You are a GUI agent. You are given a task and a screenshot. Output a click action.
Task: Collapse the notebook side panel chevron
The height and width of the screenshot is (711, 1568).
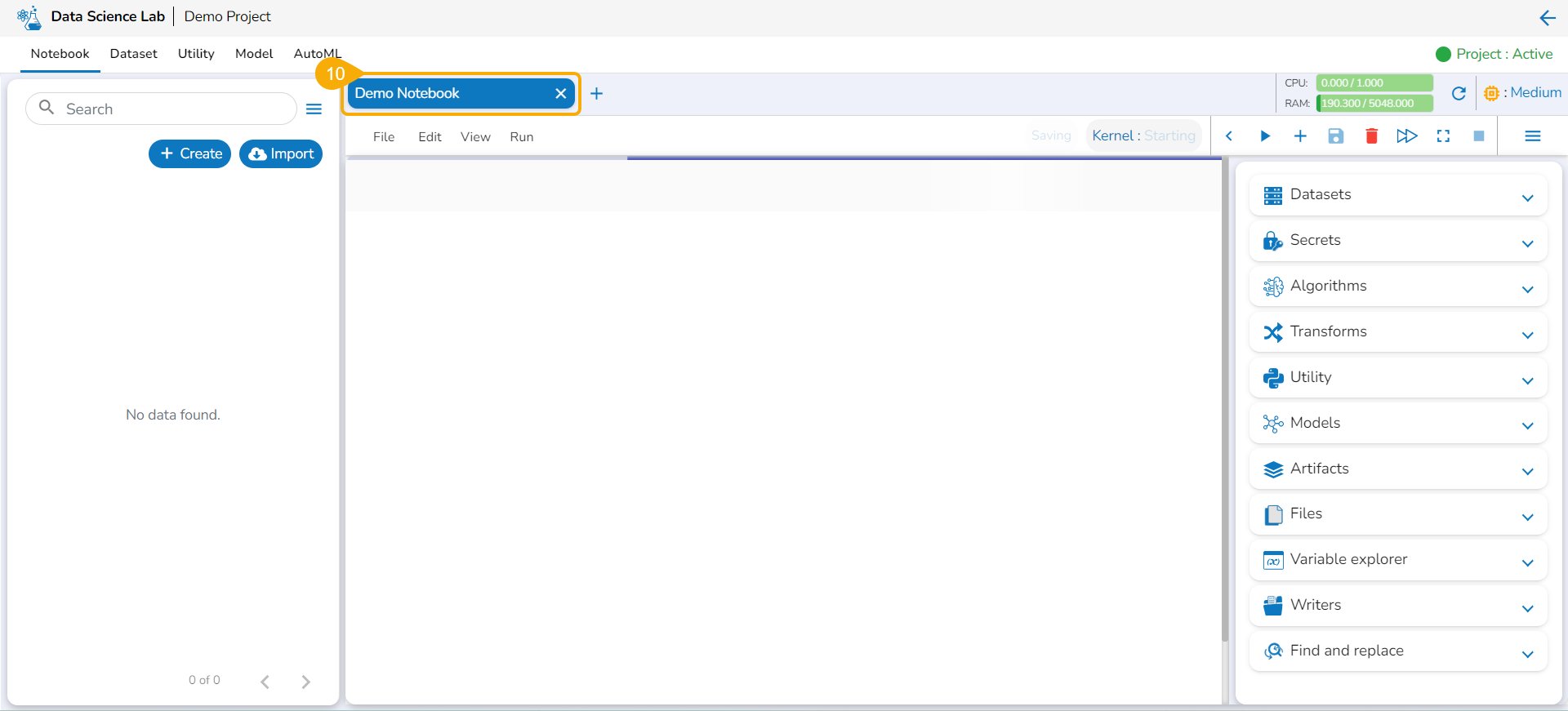(1229, 136)
